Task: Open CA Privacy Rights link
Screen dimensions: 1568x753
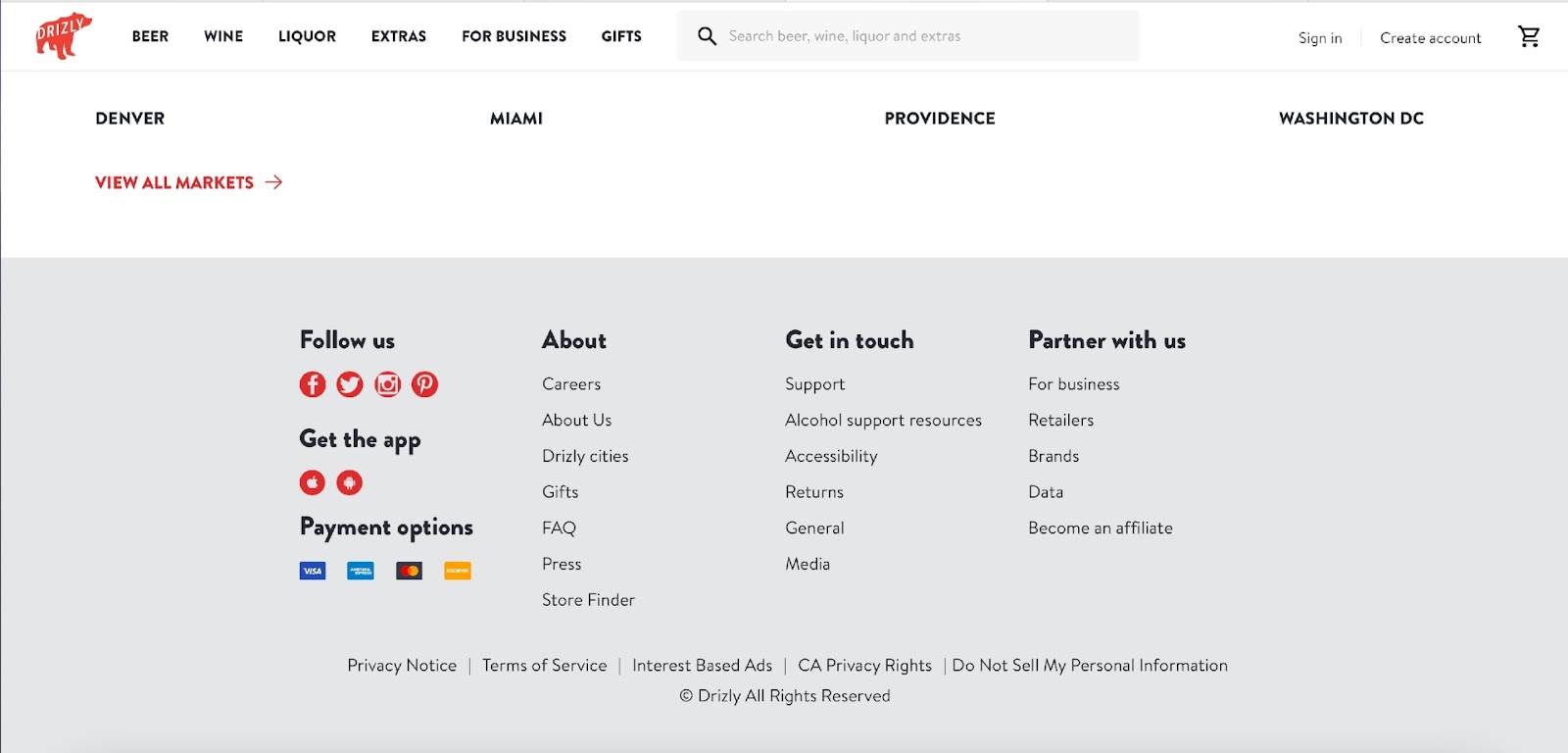Action: pos(865,666)
